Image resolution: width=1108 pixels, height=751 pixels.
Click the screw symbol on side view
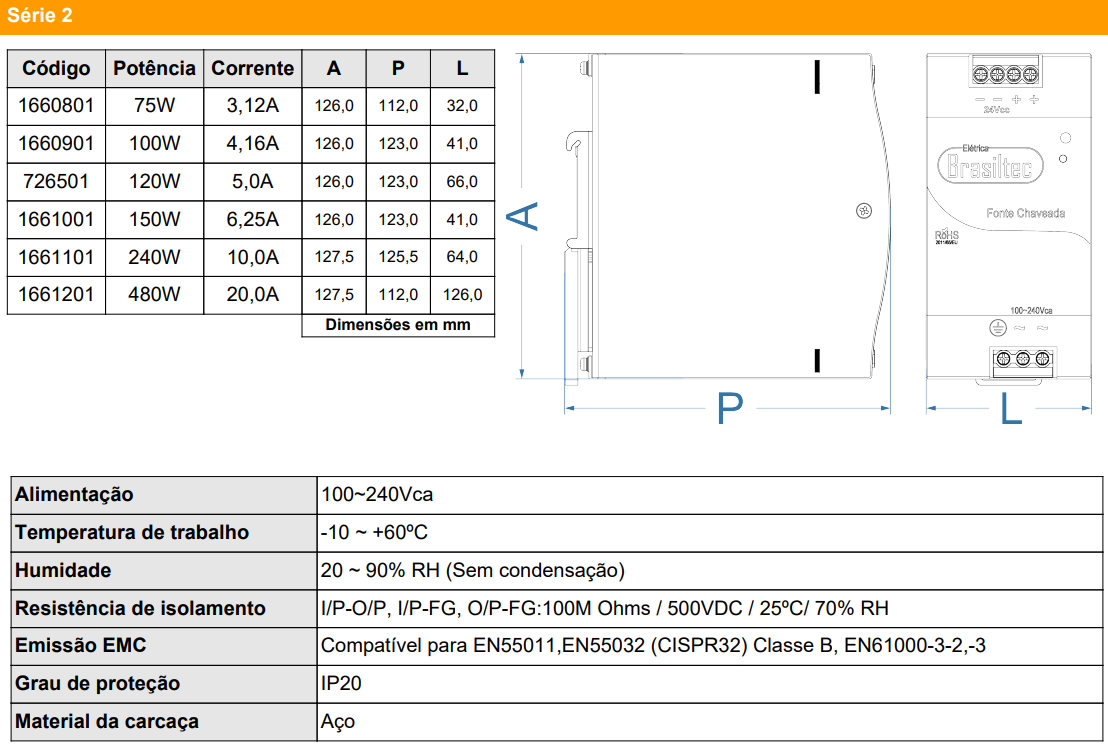864,211
